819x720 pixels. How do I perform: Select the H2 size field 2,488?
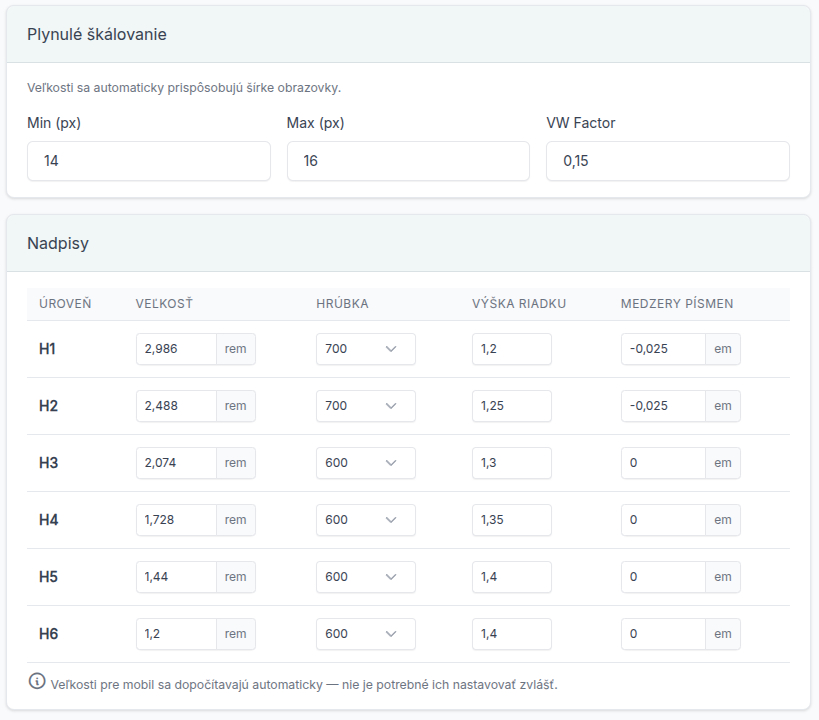(x=177, y=406)
